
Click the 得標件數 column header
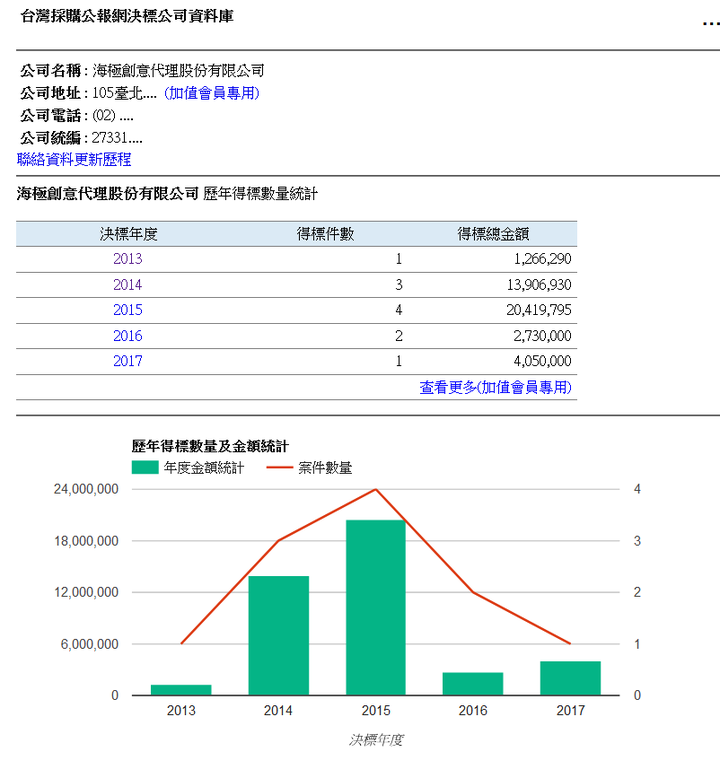tap(326, 234)
